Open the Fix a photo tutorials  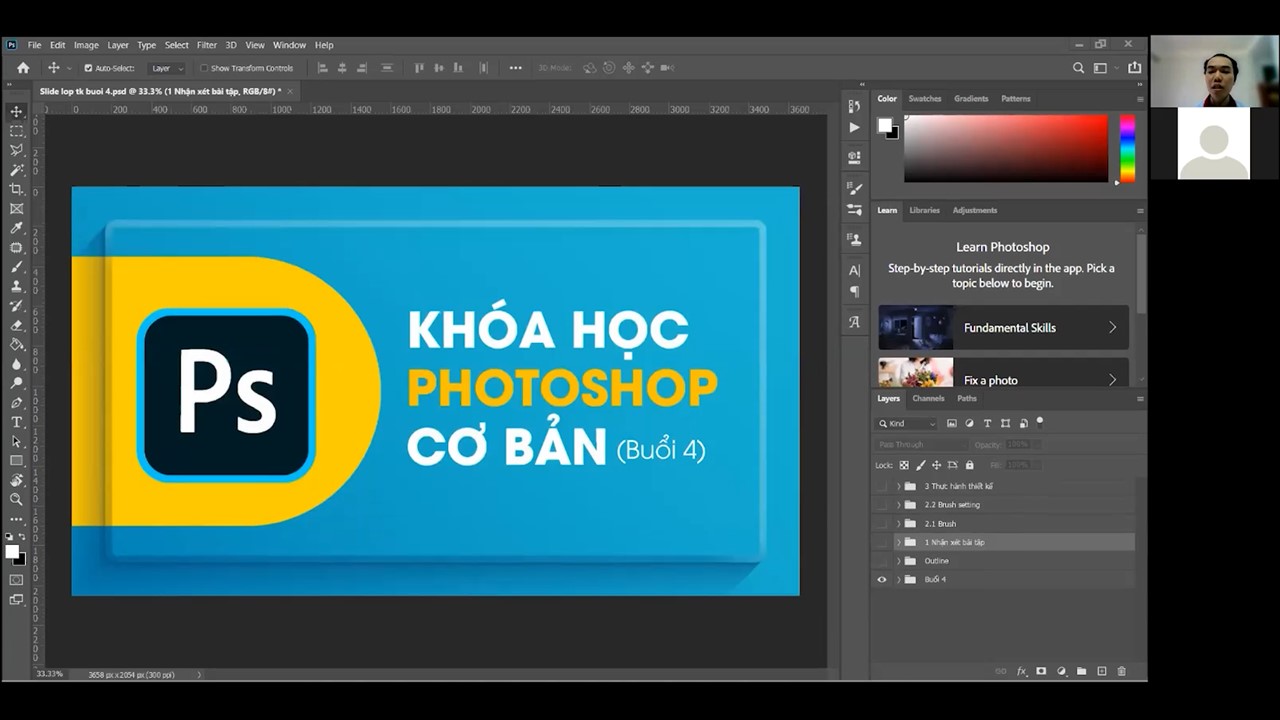tap(1003, 373)
